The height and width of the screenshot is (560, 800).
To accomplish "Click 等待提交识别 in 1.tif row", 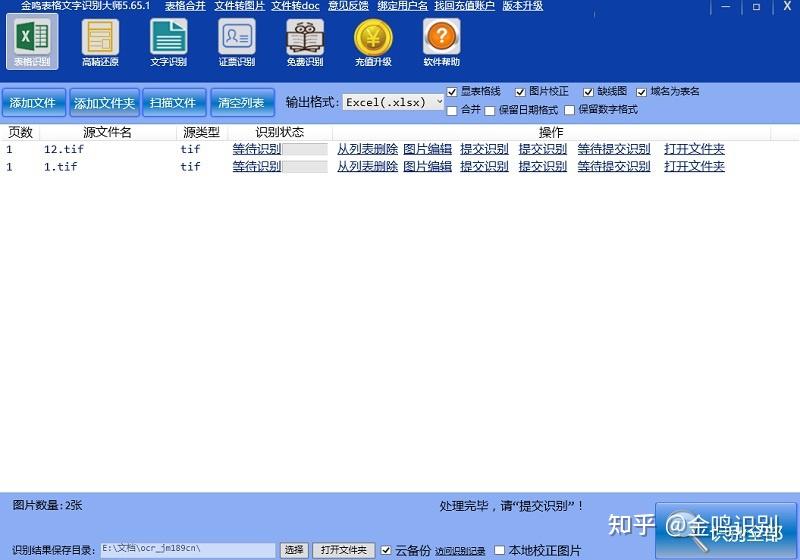I will 614,166.
